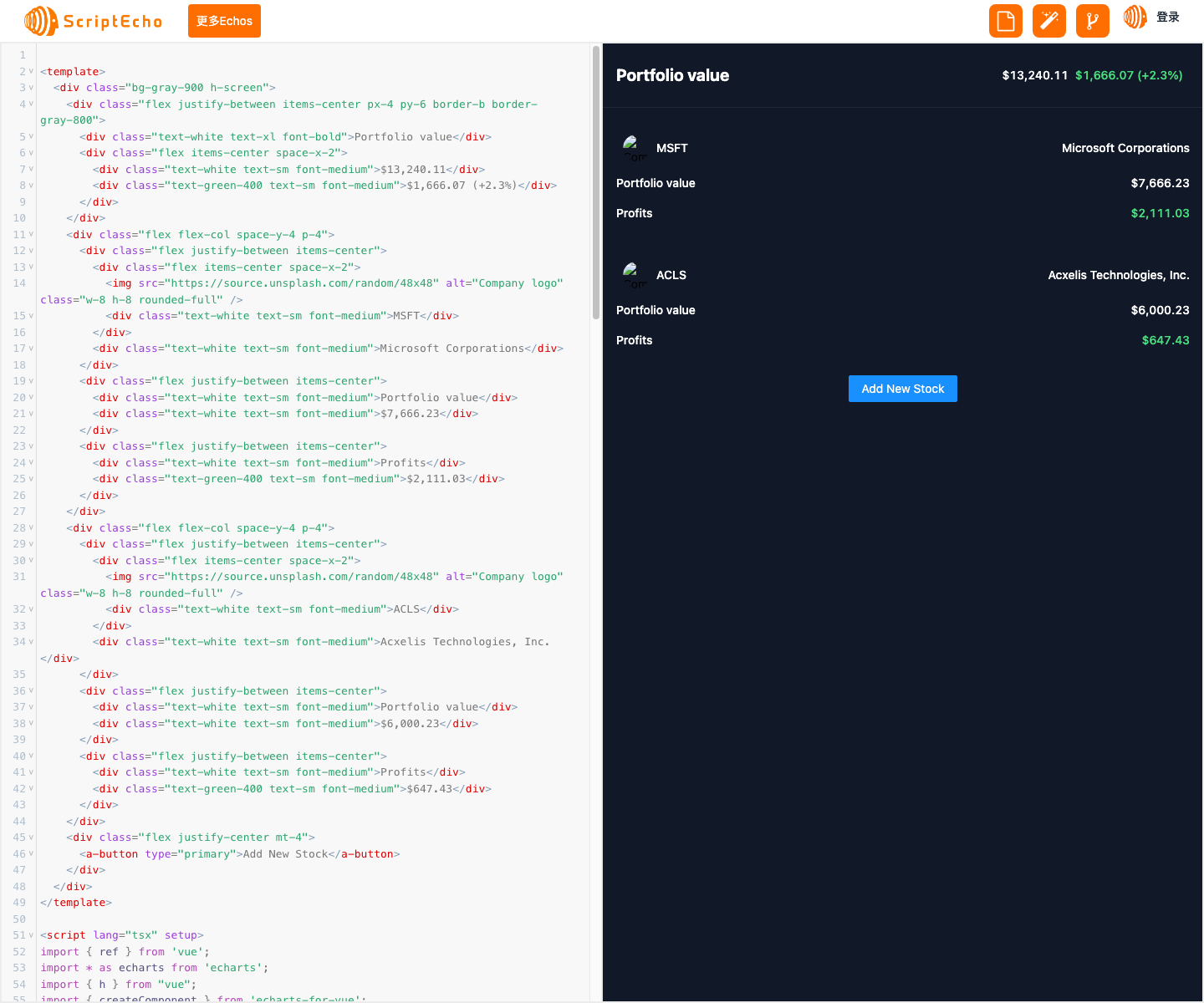Click the $647.43 profits value

click(1166, 340)
